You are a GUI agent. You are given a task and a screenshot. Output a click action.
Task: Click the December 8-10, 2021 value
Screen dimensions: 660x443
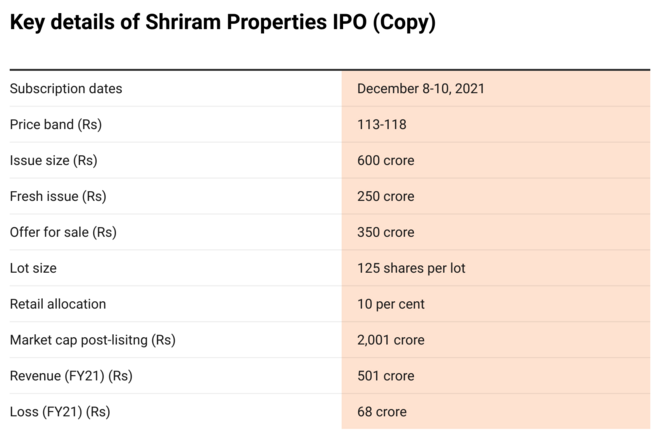(x=421, y=88)
